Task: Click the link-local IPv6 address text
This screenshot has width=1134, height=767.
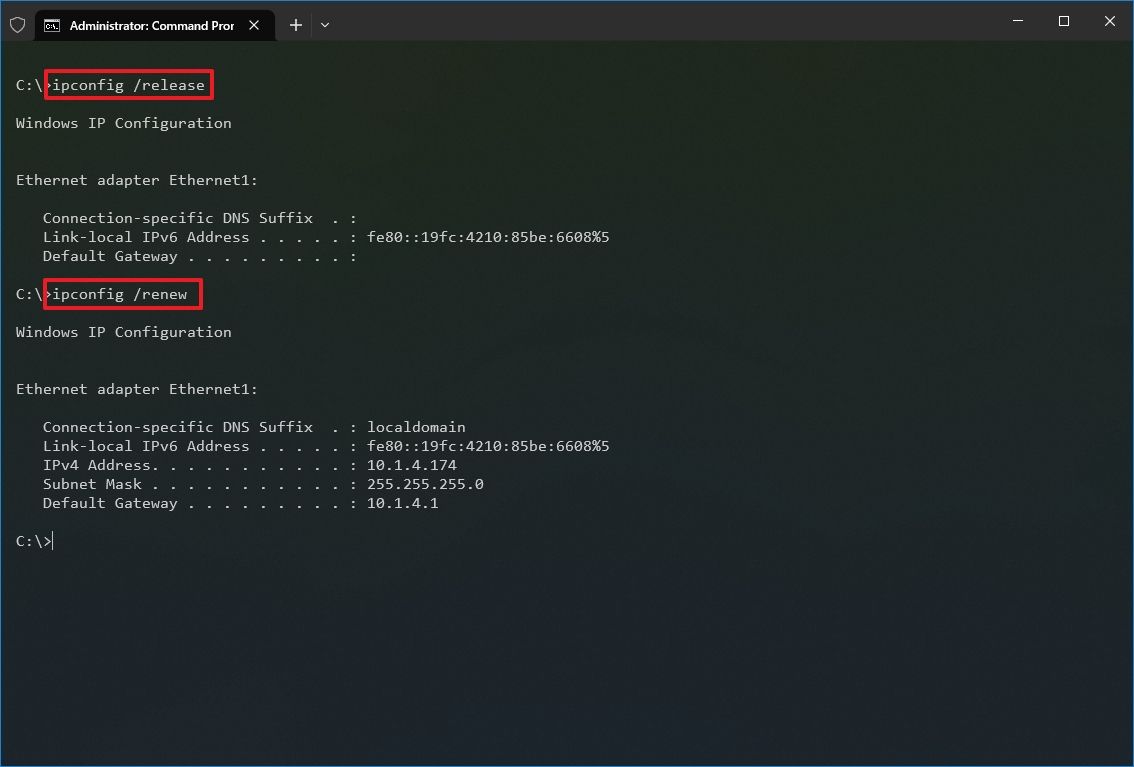Action: (x=488, y=446)
